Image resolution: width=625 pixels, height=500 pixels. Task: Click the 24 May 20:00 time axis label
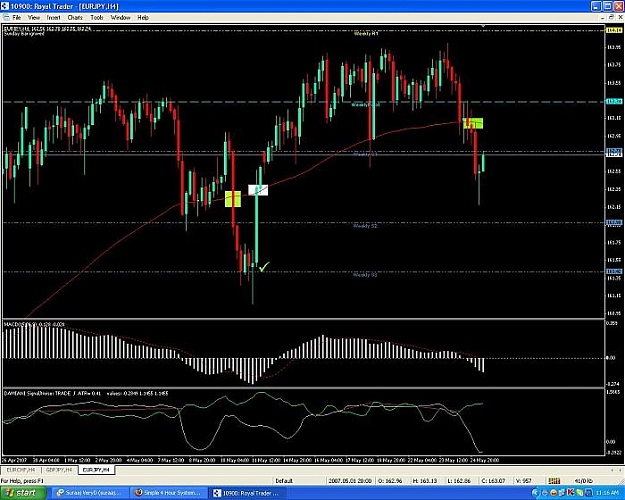click(485, 460)
